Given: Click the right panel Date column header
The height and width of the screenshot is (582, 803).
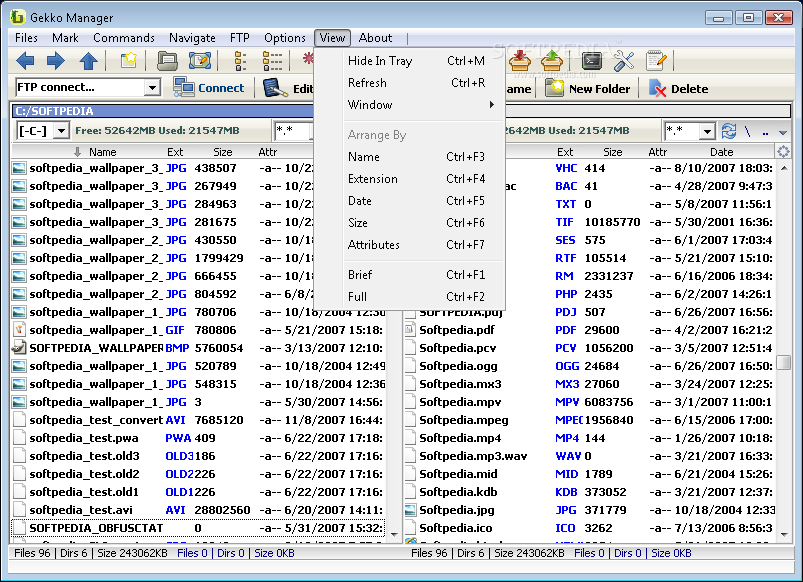Looking at the screenshot, I should tap(722, 152).
